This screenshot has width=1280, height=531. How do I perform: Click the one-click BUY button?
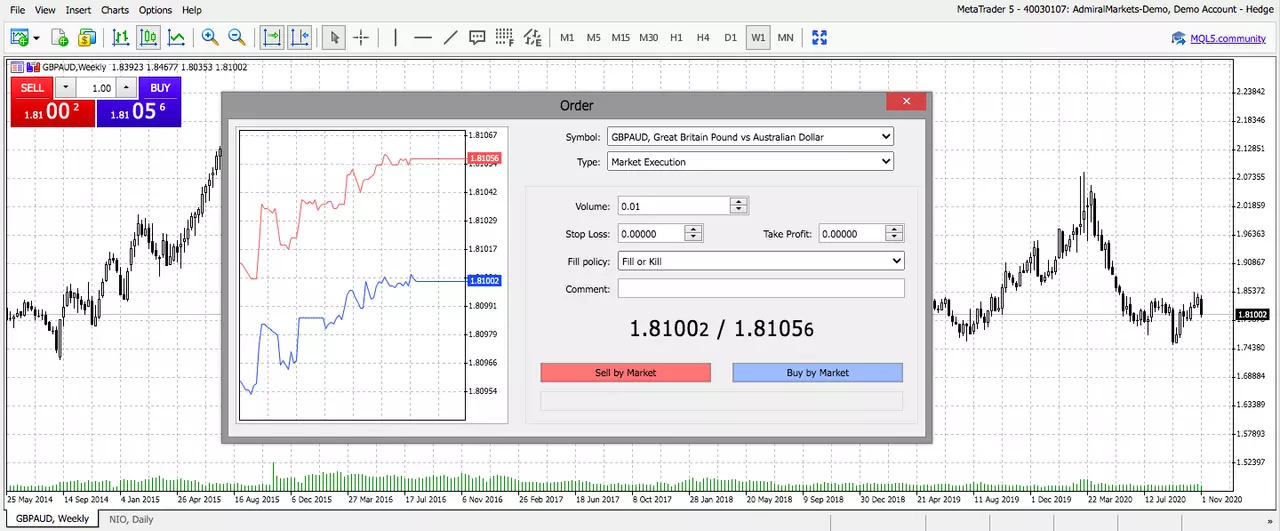(x=160, y=88)
